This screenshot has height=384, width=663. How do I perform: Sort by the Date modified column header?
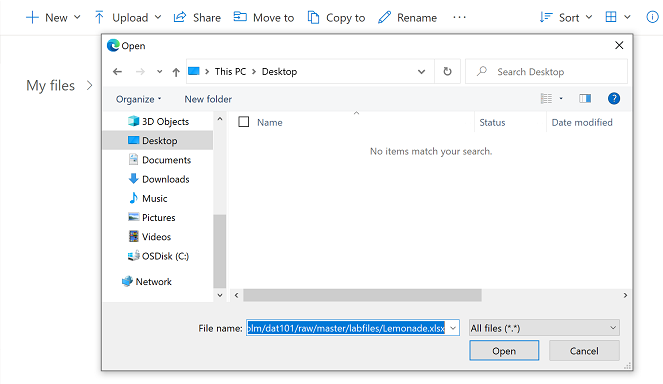pyautogui.click(x=582, y=122)
